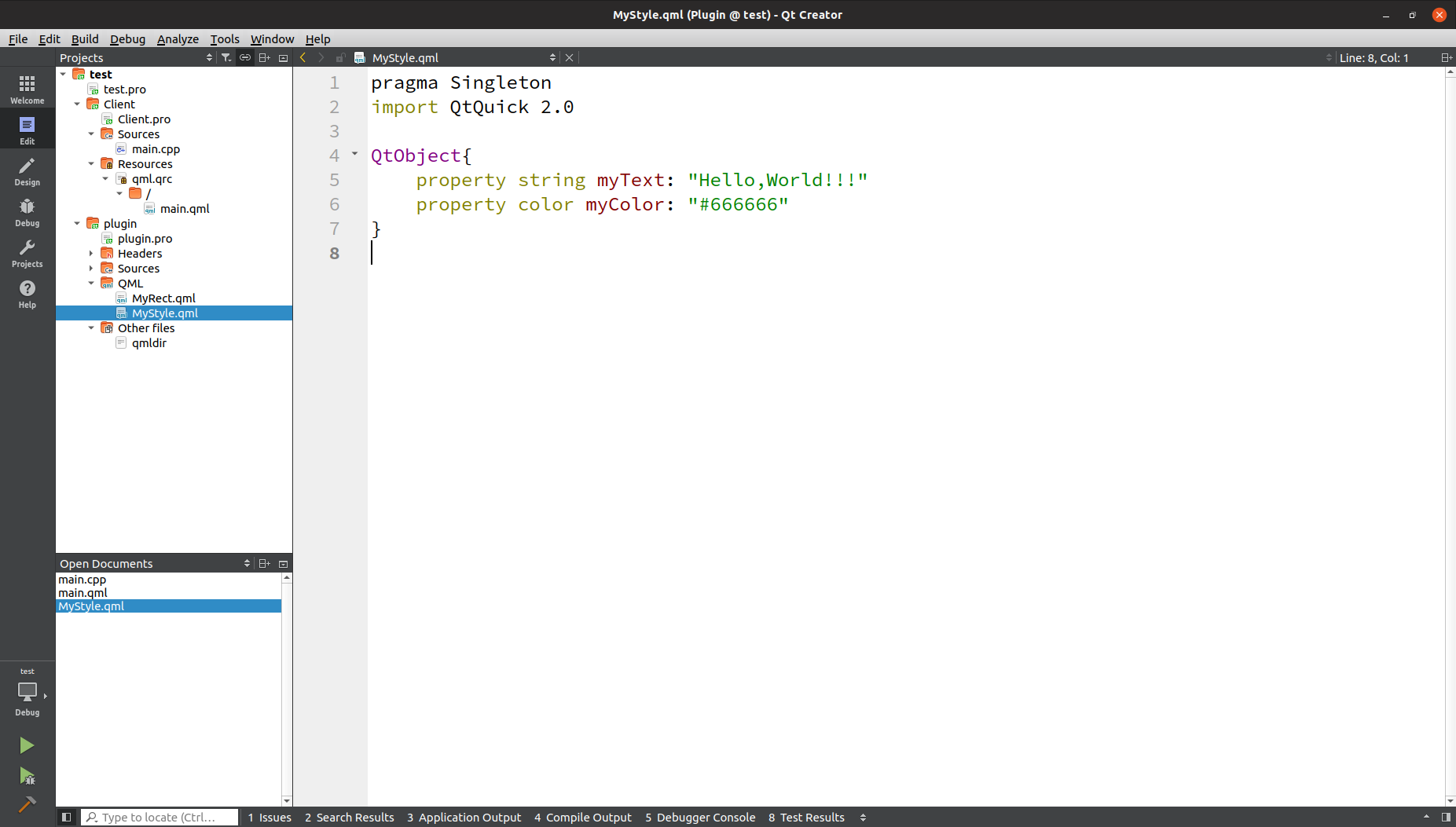
Task: Open the project tree filter dropdown
Action: (226, 57)
